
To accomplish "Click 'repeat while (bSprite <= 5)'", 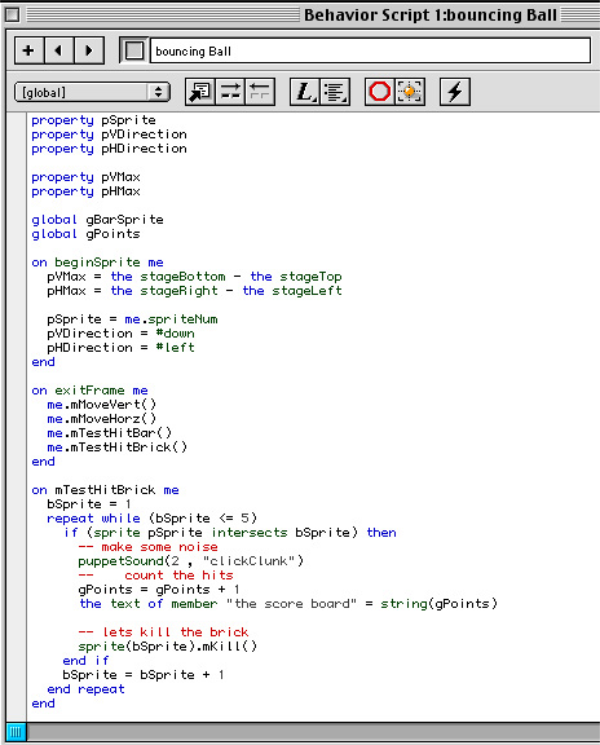I will point(152,518).
